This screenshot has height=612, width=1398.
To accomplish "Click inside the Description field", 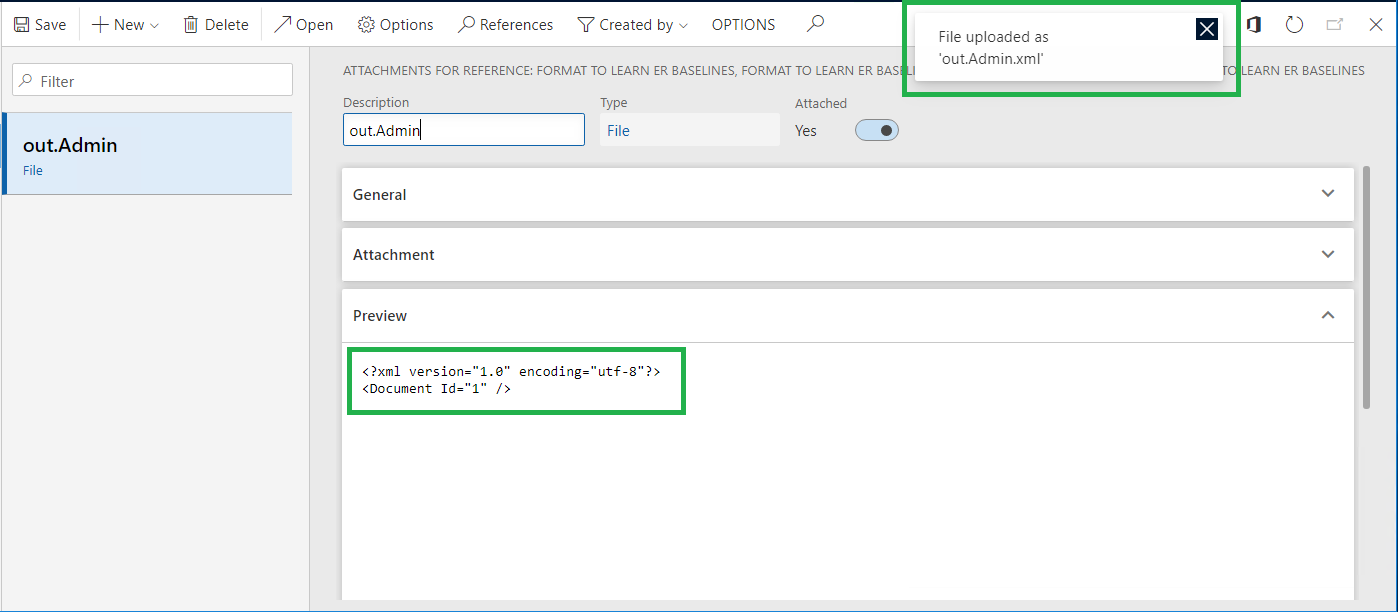I will (x=463, y=129).
